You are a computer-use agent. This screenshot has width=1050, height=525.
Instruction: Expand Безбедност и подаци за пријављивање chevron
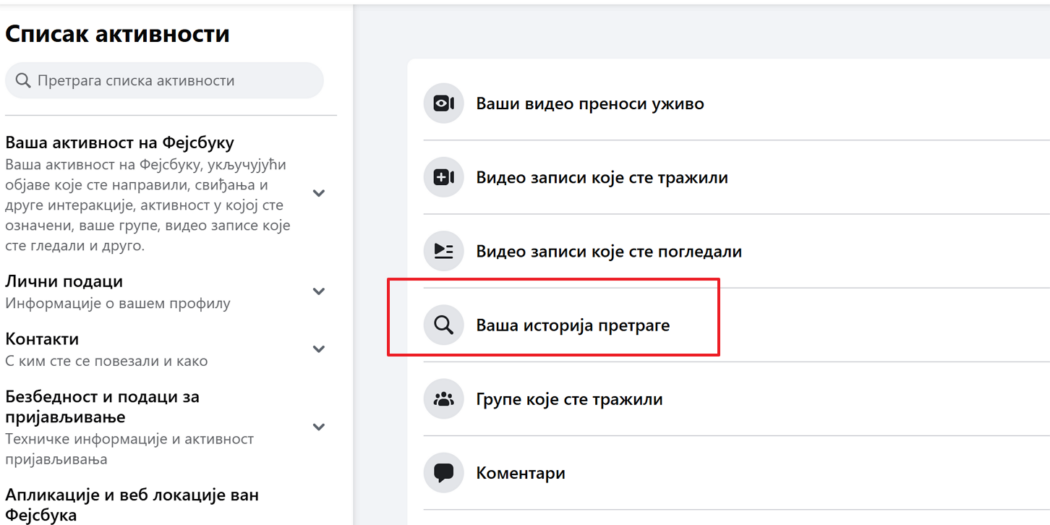[x=319, y=427]
